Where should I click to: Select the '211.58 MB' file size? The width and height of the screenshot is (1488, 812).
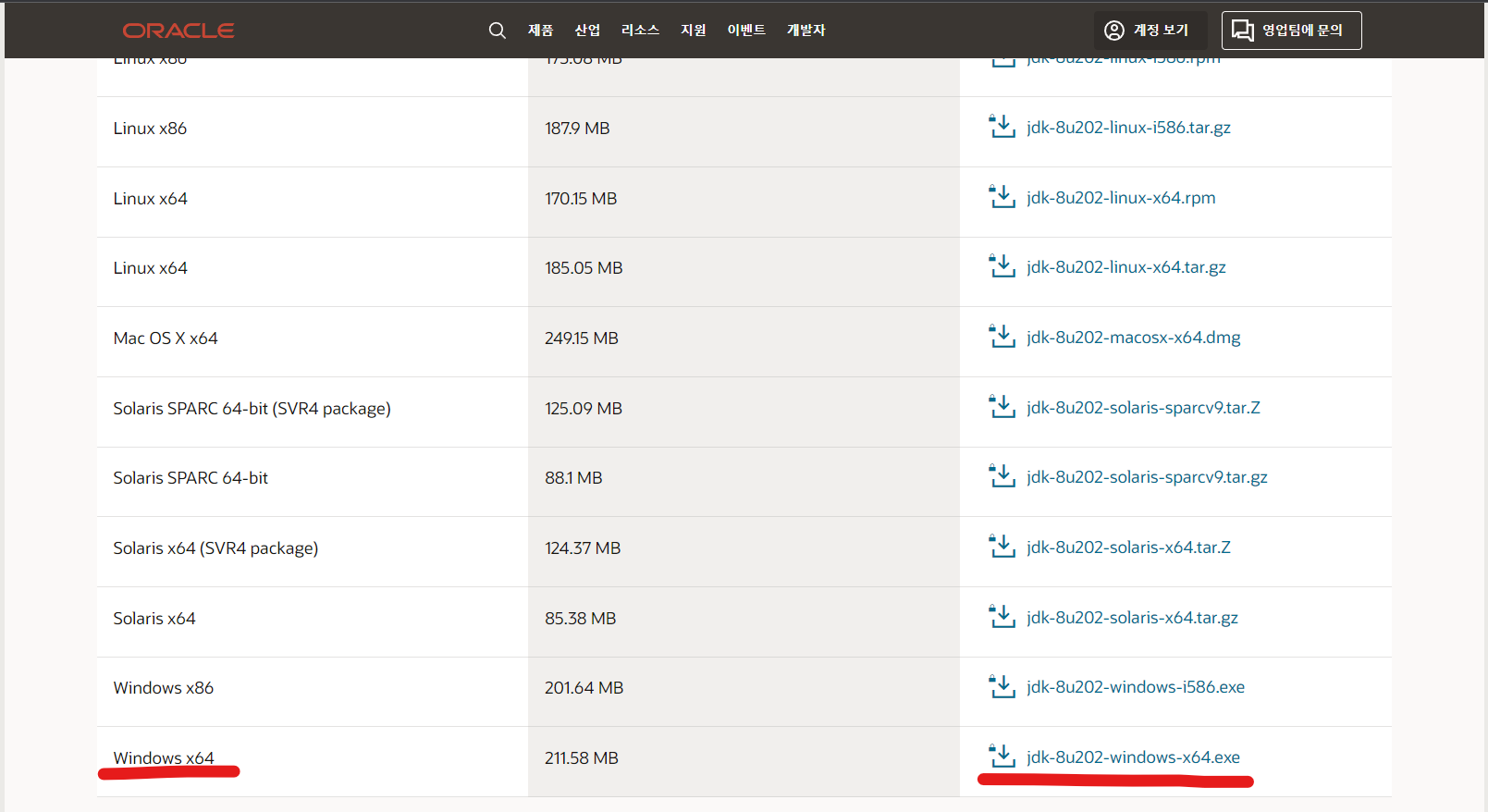[x=582, y=758]
